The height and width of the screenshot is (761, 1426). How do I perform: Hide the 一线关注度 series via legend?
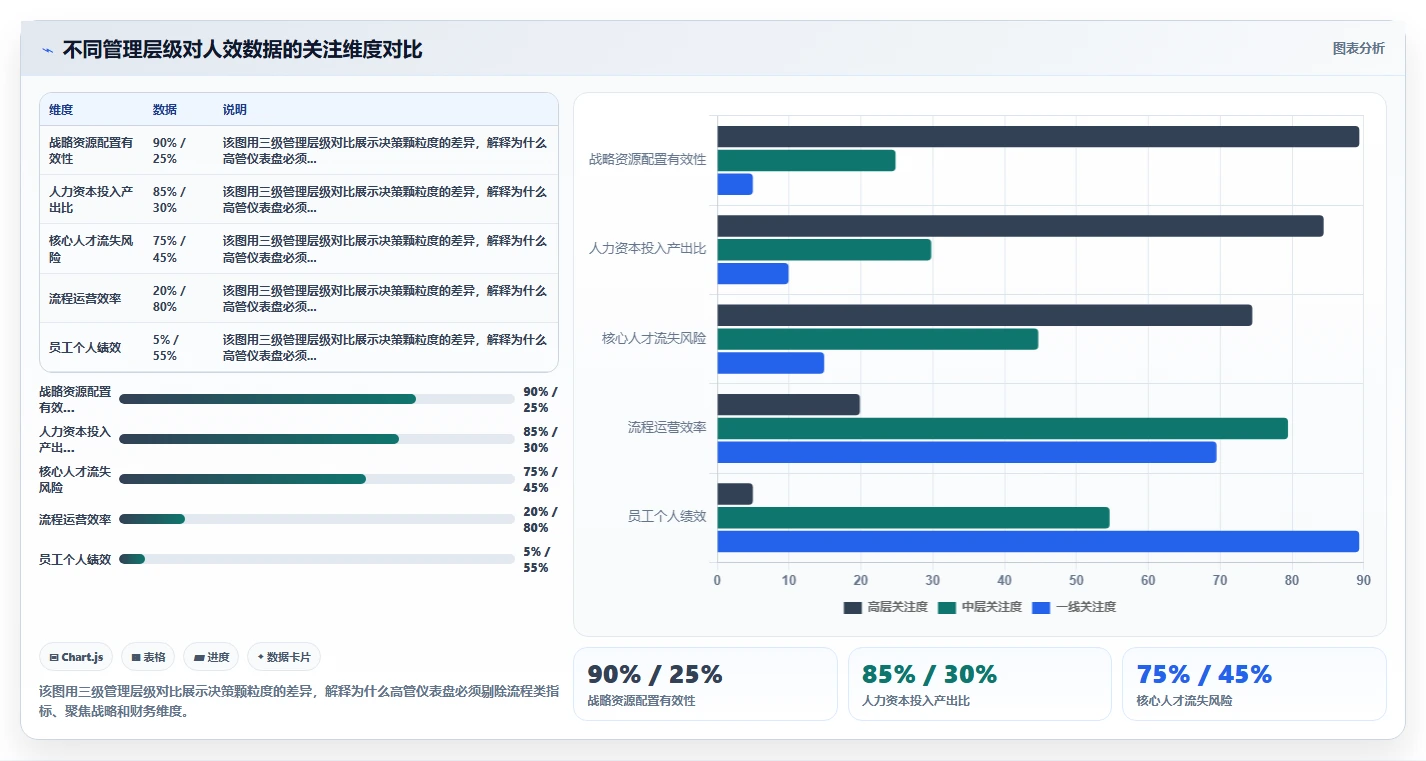1074,607
